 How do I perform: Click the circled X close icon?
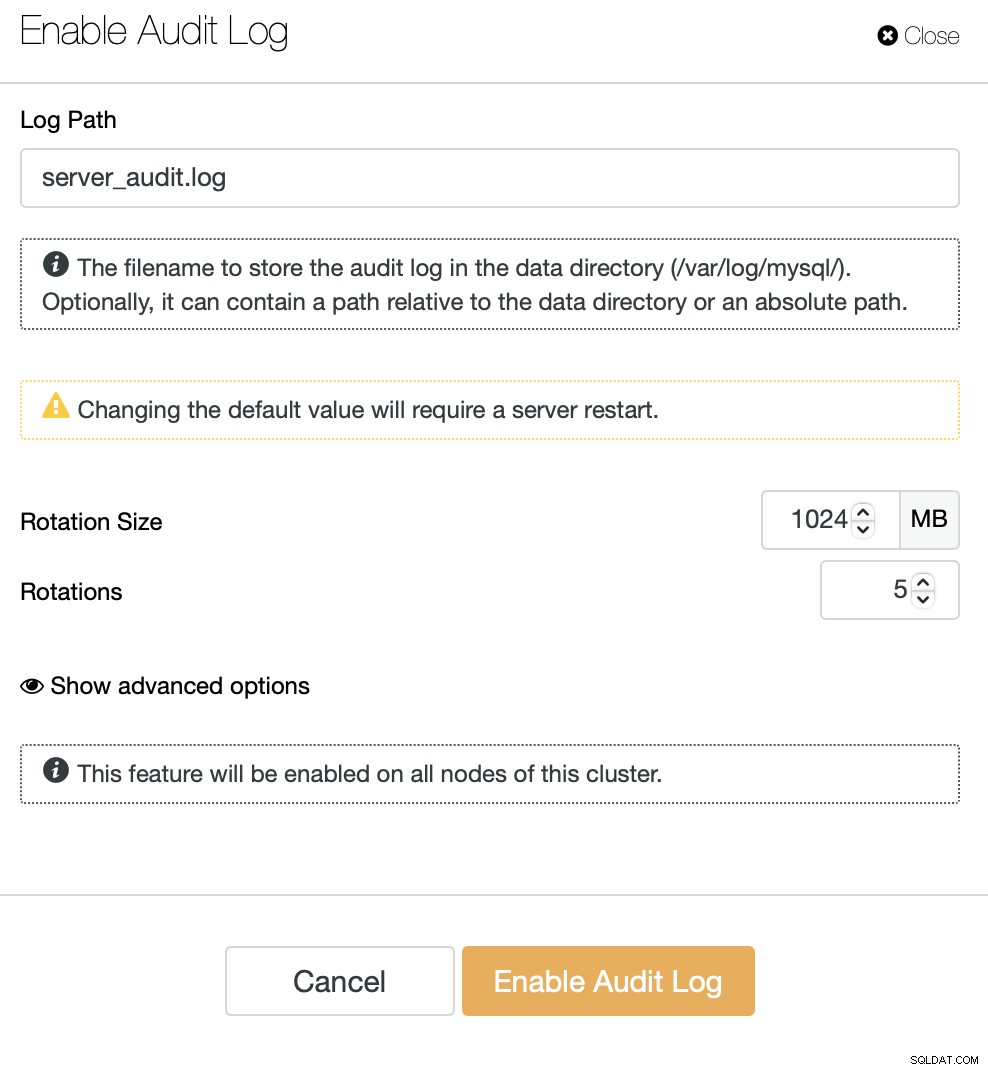click(887, 35)
